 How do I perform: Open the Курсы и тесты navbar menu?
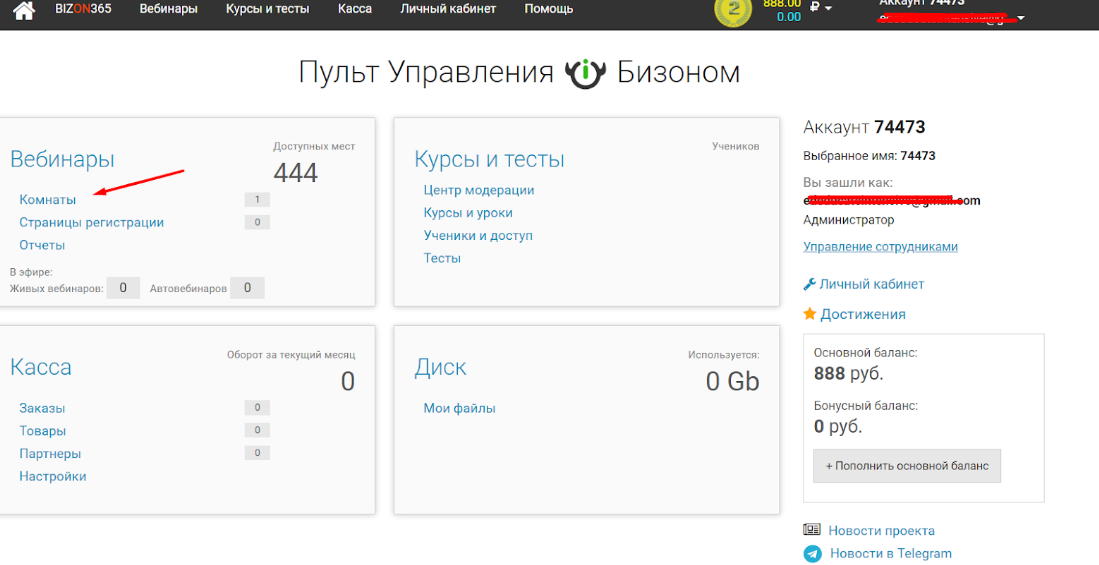(x=267, y=9)
